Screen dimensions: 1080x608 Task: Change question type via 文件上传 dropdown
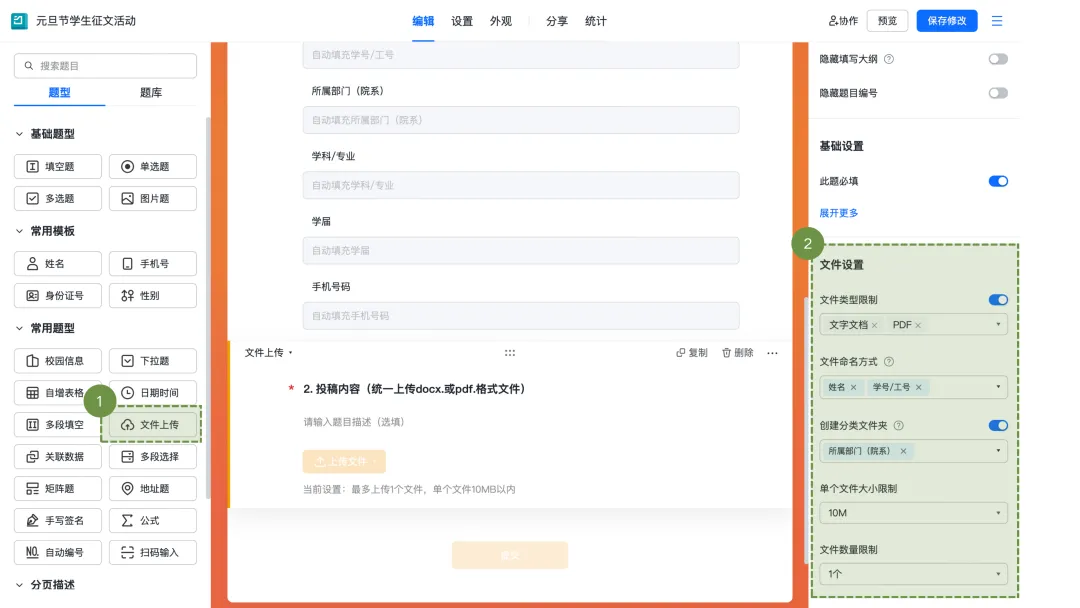[269, 353]
